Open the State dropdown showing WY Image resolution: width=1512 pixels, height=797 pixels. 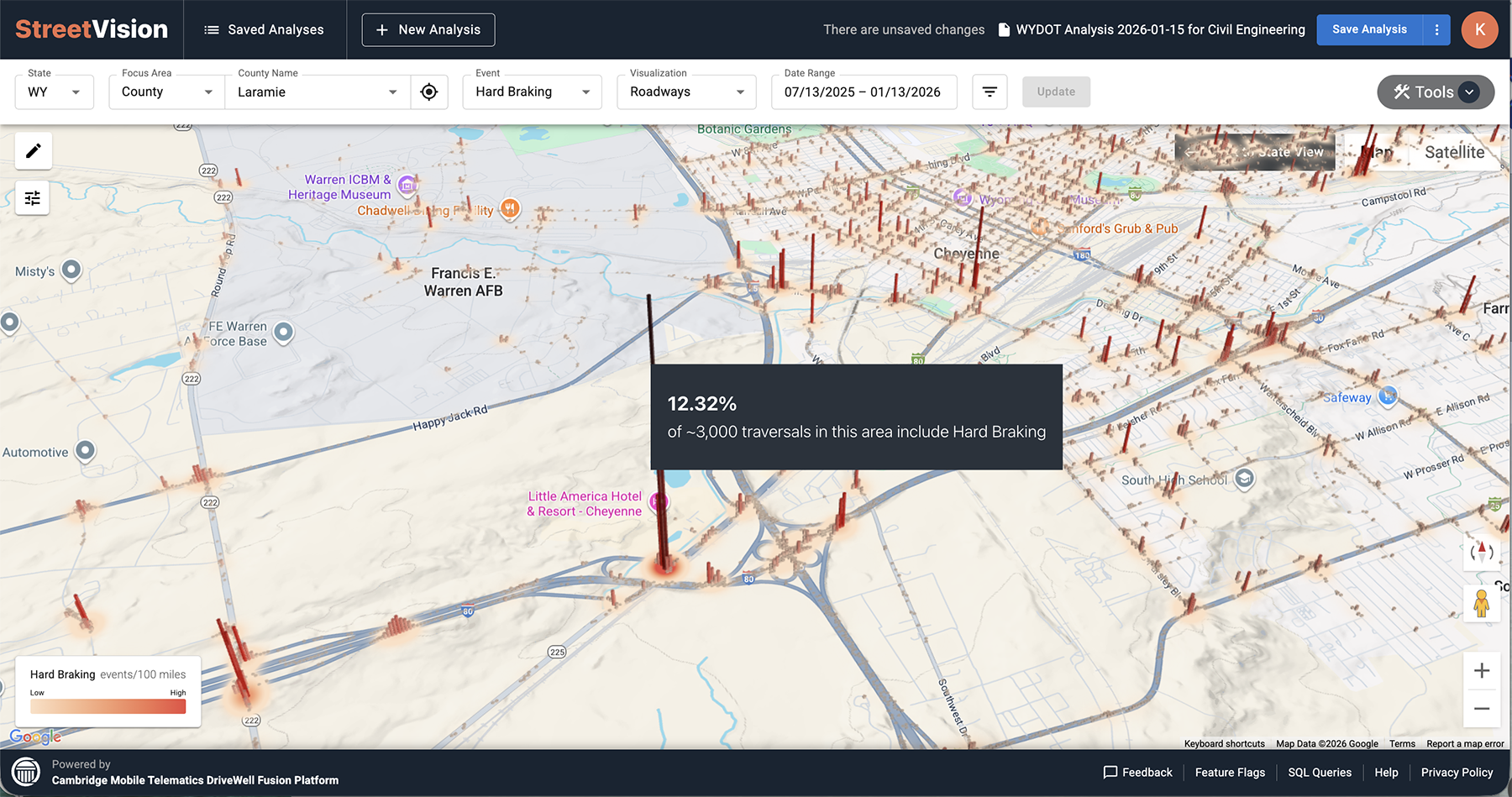(54, 92)
